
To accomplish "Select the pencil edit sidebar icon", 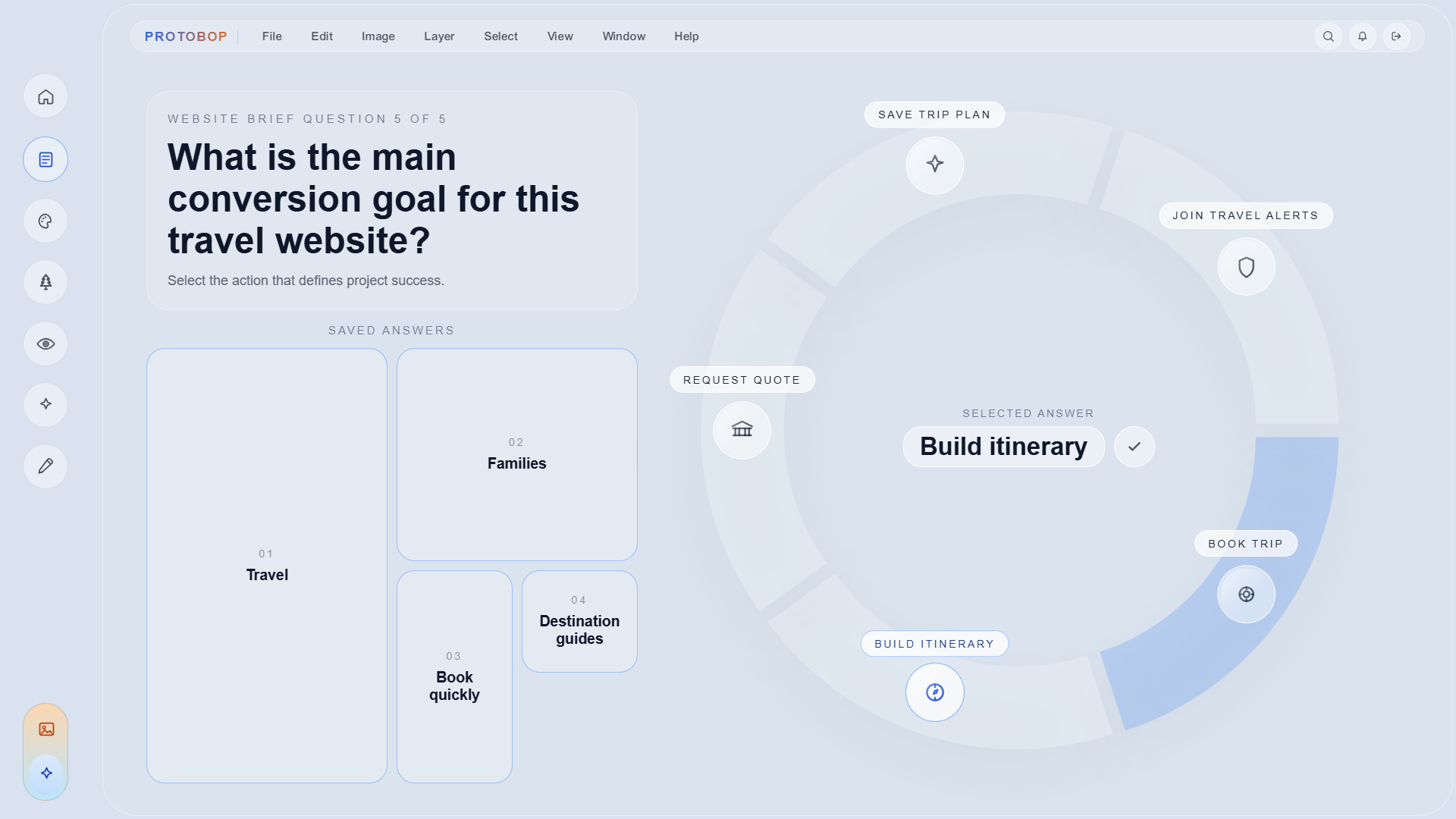I will point(45,466).
